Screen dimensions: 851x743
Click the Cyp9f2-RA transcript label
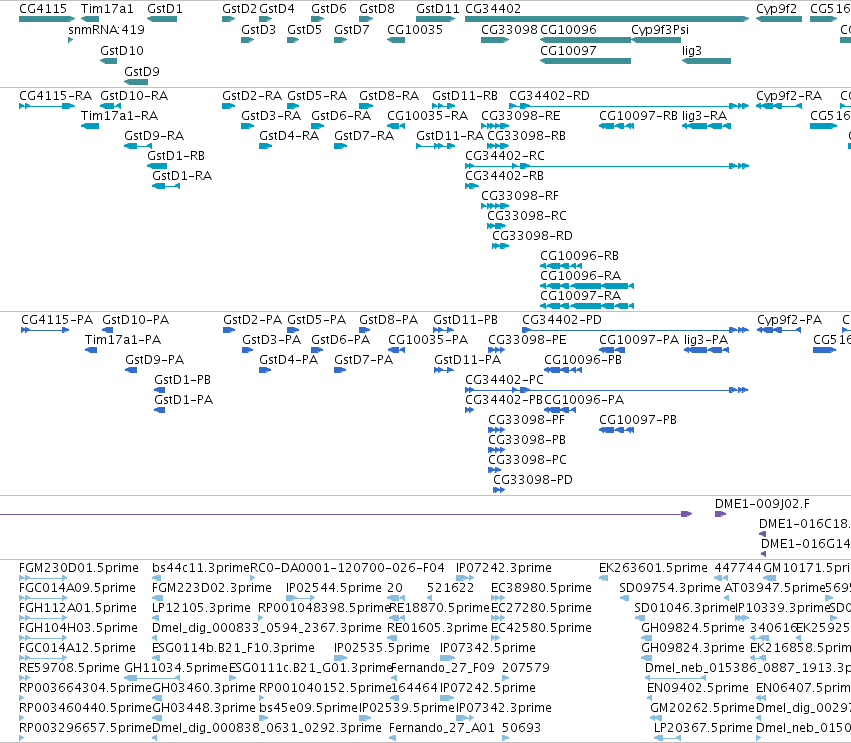pyautogui.click(x=789, y=96)
